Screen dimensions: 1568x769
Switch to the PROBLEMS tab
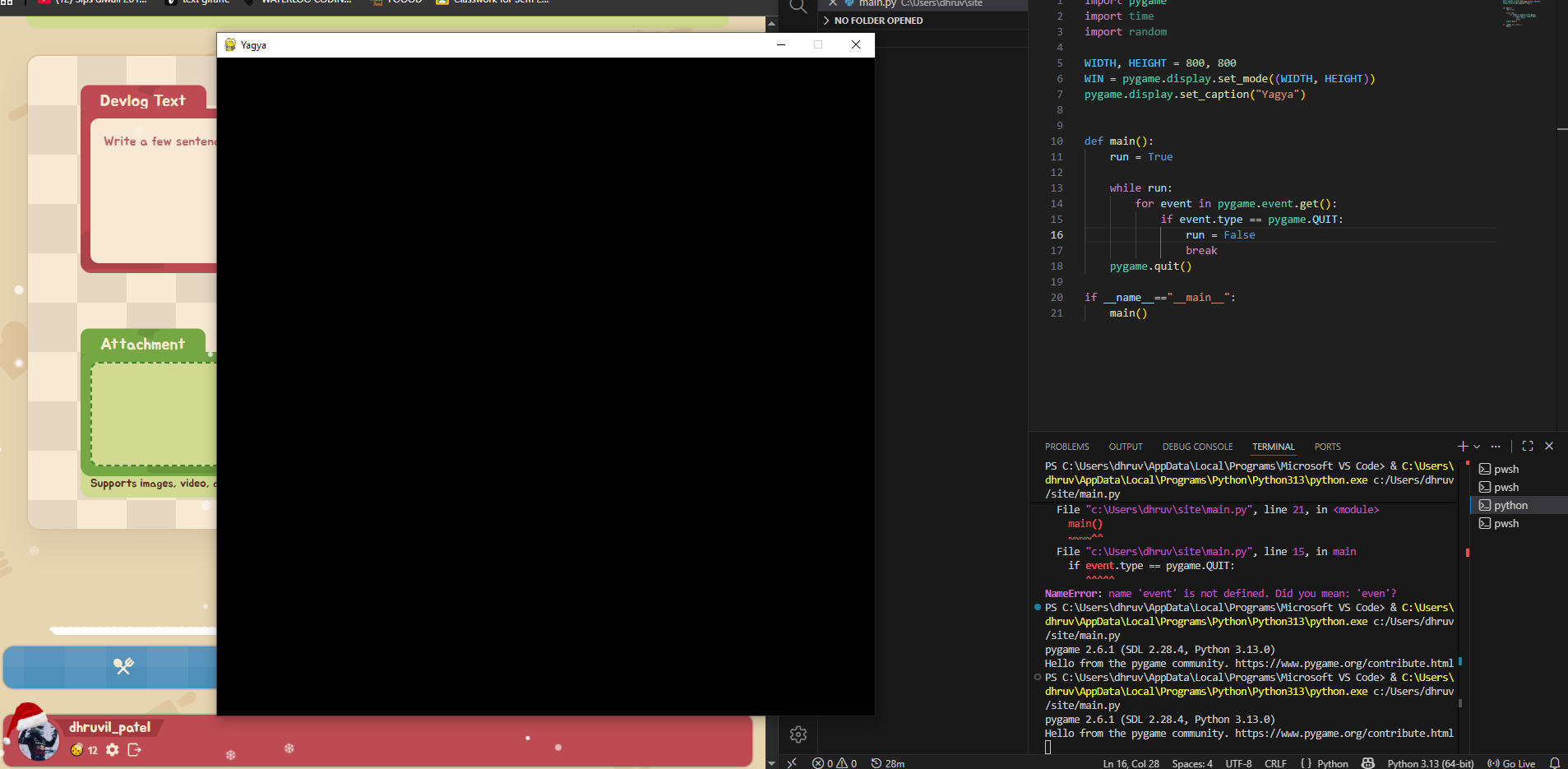tap(1066, 447)
